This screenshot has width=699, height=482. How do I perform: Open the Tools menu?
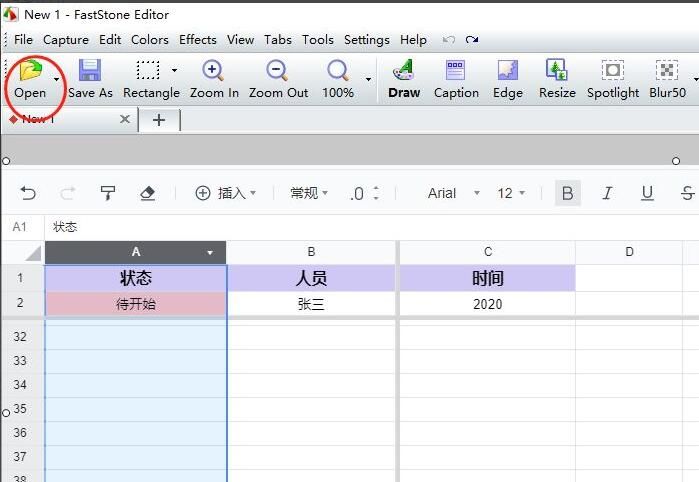coord(318,40)
